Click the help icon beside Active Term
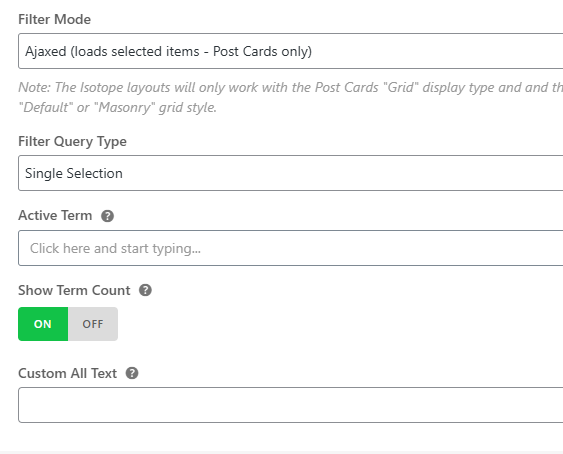The width and height of the screenshot is (563, 454). pyautogui.click(x=107, y=216)
